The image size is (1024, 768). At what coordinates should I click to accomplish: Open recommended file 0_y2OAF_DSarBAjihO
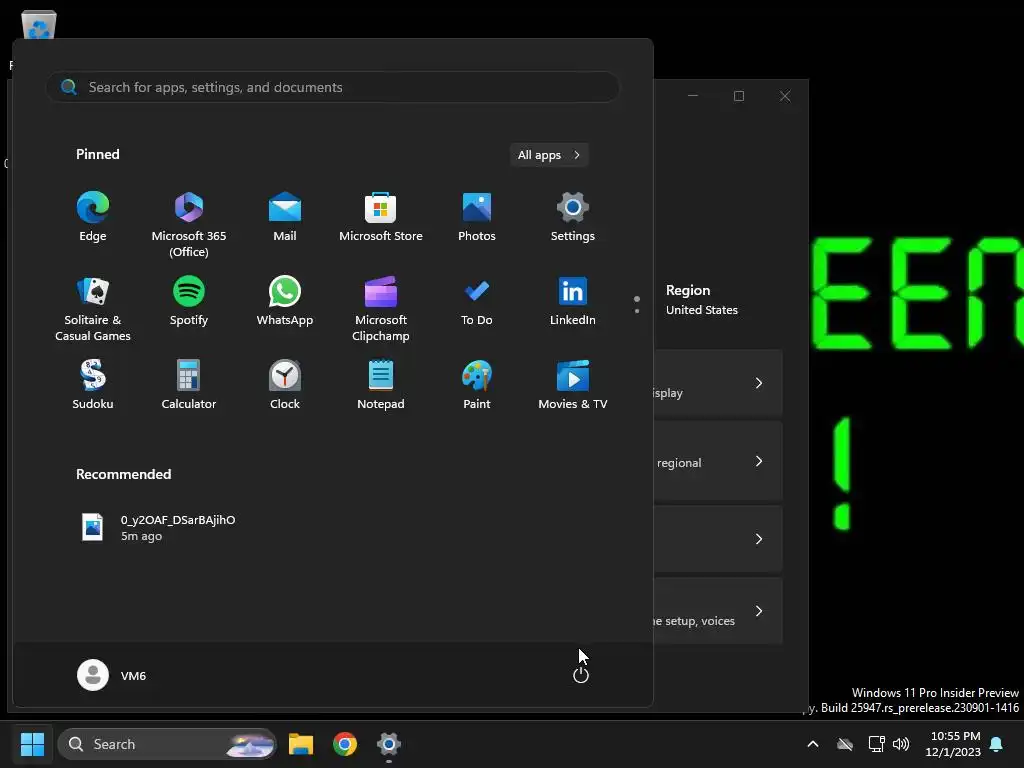coord(158,528)
